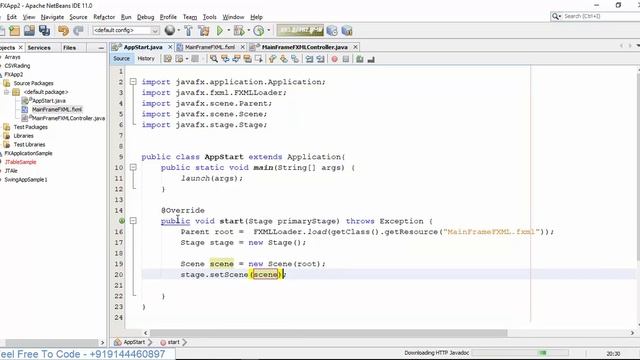Open the Tools menu
Screen dimensions: 640x360
tap(209, 17)
